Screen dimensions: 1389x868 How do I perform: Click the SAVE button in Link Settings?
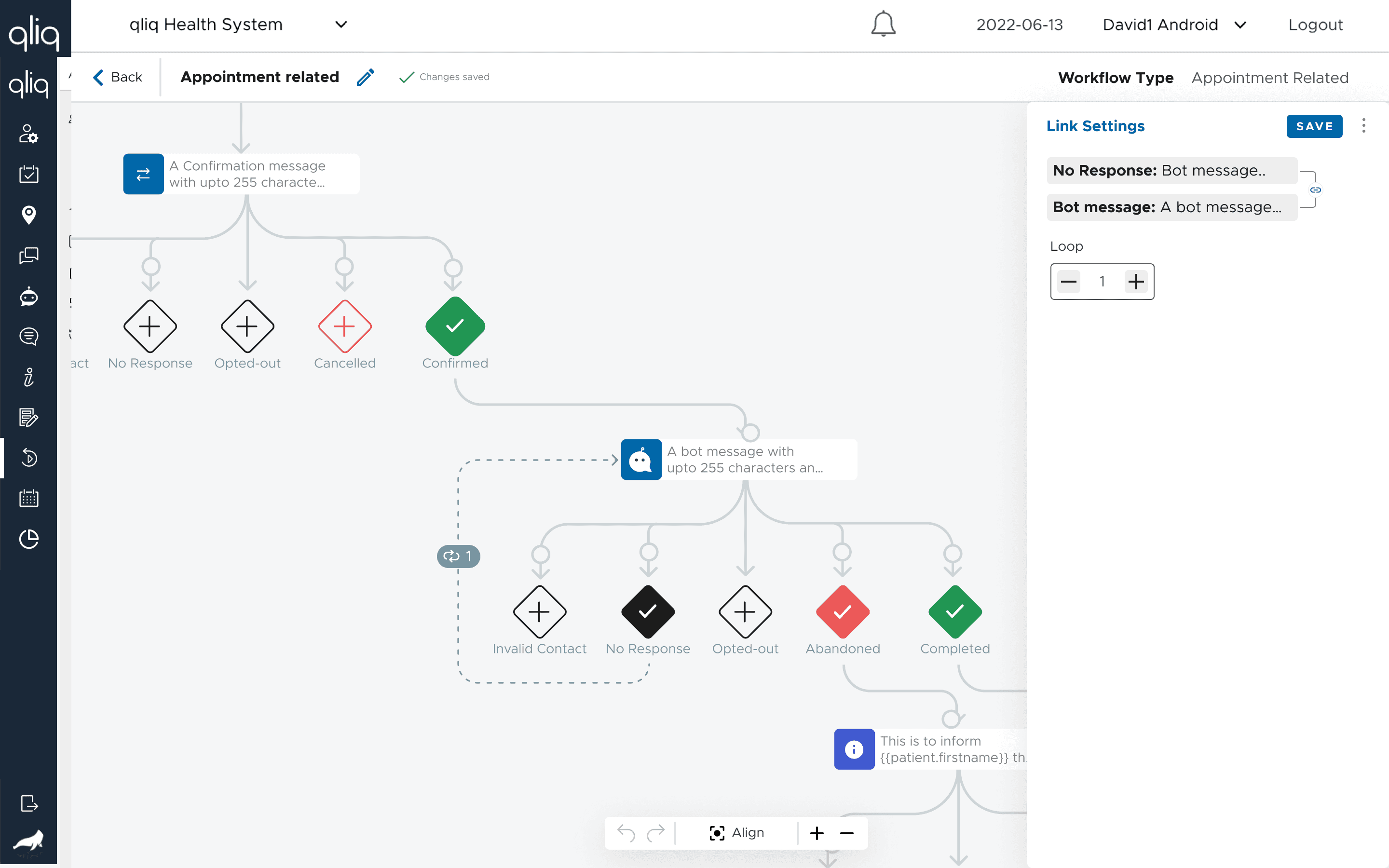click(1314, 126)
